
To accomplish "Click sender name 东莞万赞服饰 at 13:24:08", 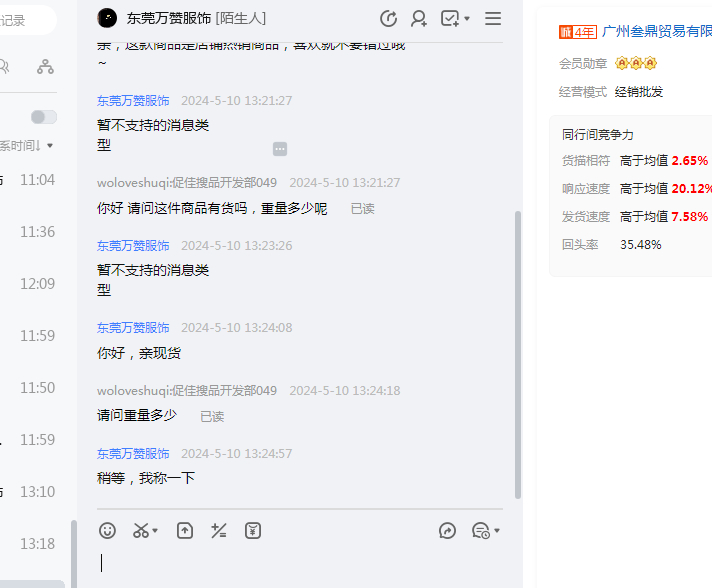I will pos(133,328).
